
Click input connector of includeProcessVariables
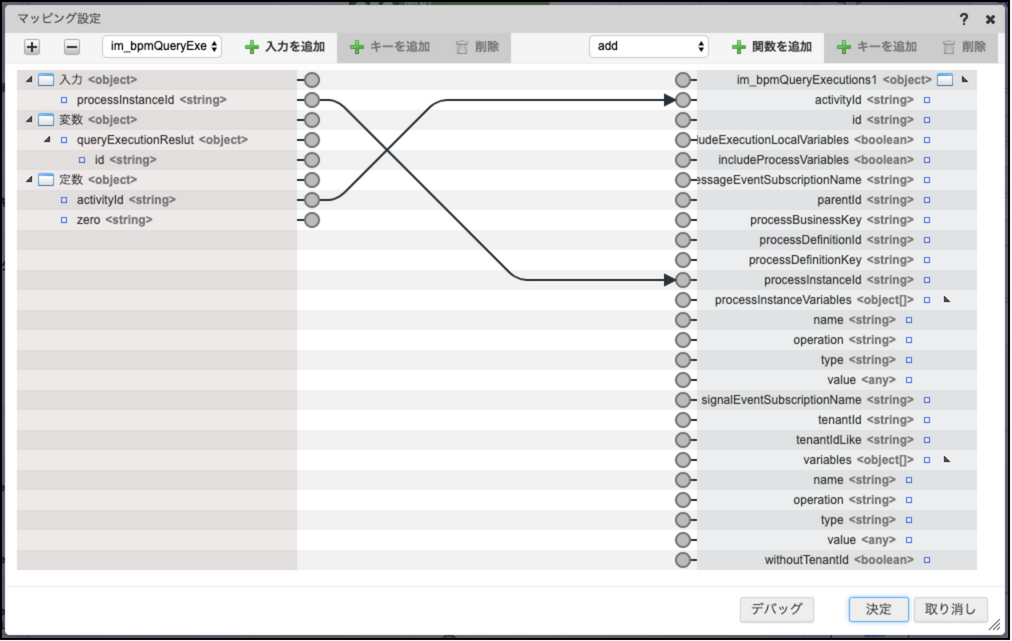click(683, 160)
